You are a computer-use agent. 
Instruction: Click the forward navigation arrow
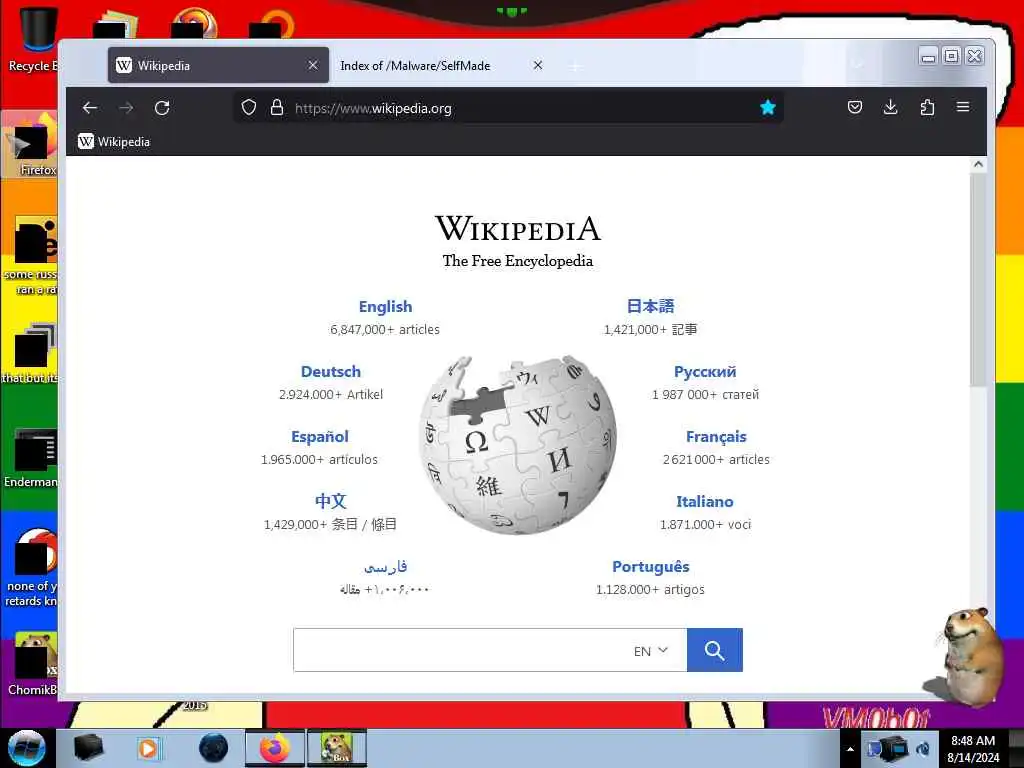pyautogui.click(x=126, y=108)
